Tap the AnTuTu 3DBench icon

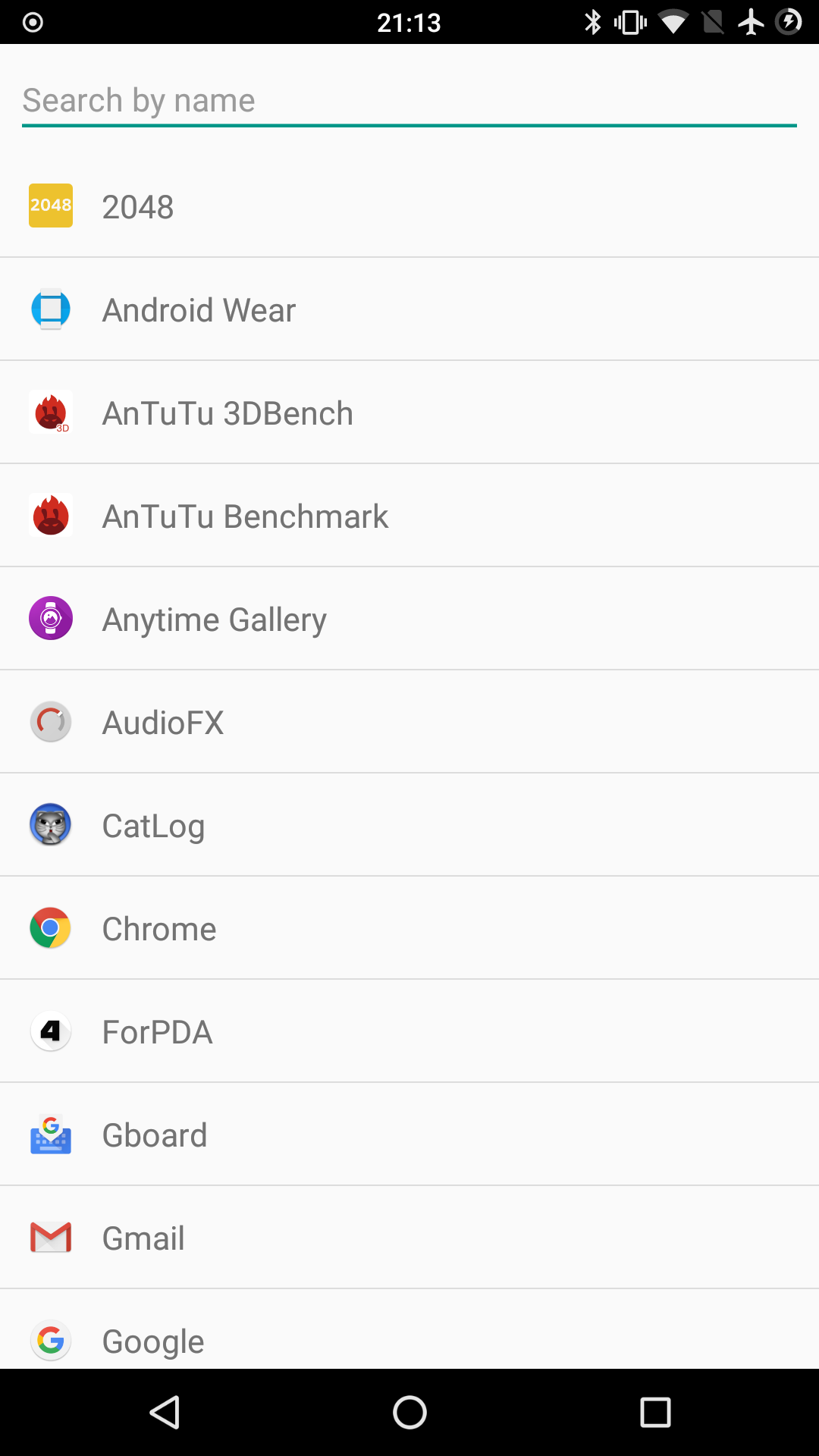point(51,413)
